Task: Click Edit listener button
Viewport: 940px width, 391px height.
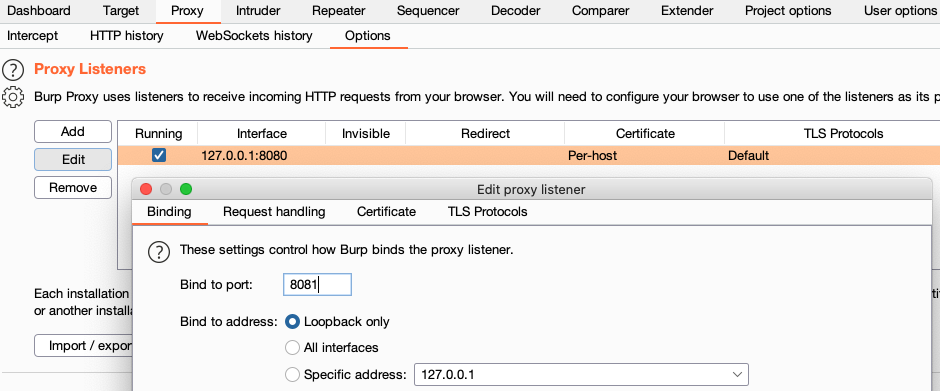Action: pyautogui.click(x=73, y=160)
